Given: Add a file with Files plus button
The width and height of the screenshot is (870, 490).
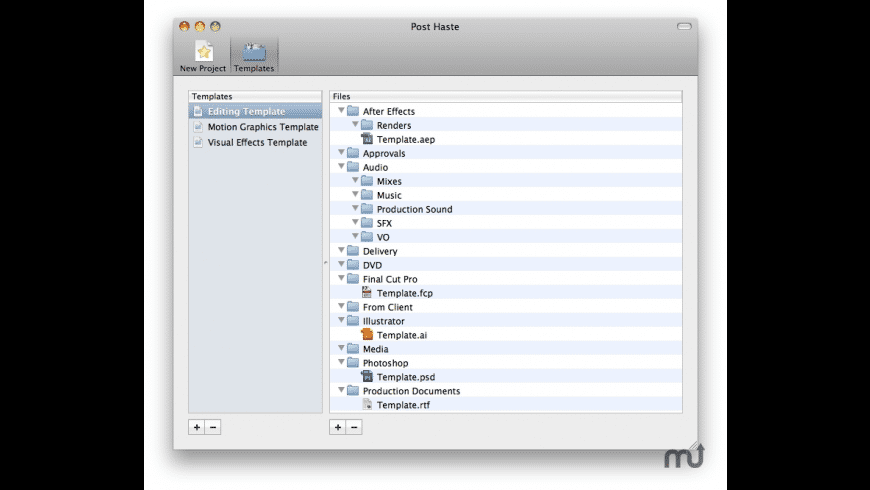Looking at the screenshot, I should 338,427.
